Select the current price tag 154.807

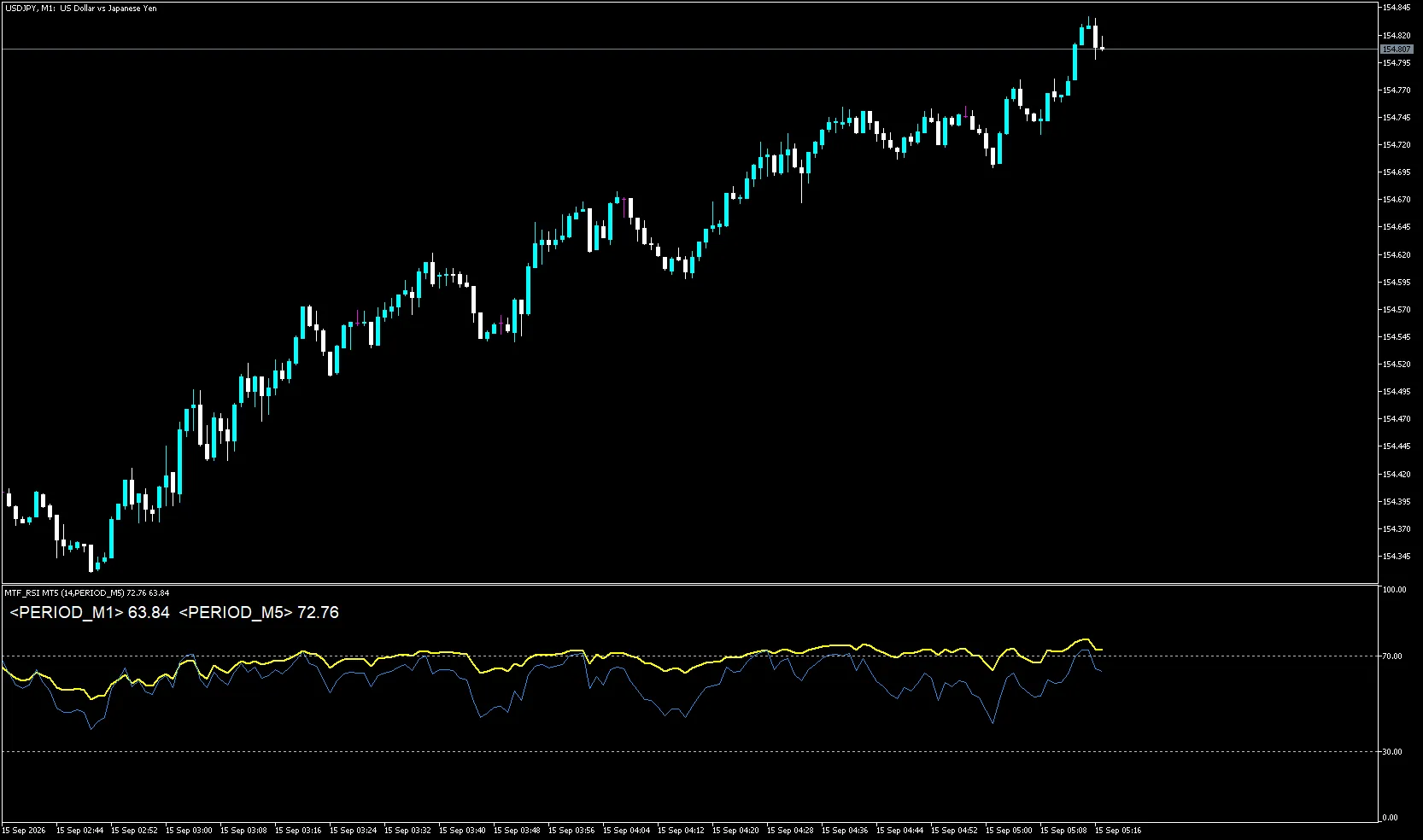click(x=1397, y=50)
